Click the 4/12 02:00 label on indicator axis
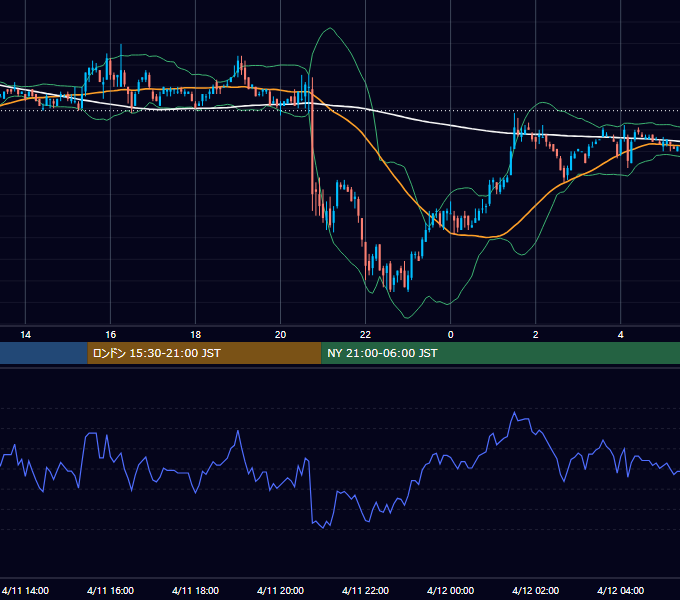The width and height of the screenshot is (680, 600). [535, 590]
